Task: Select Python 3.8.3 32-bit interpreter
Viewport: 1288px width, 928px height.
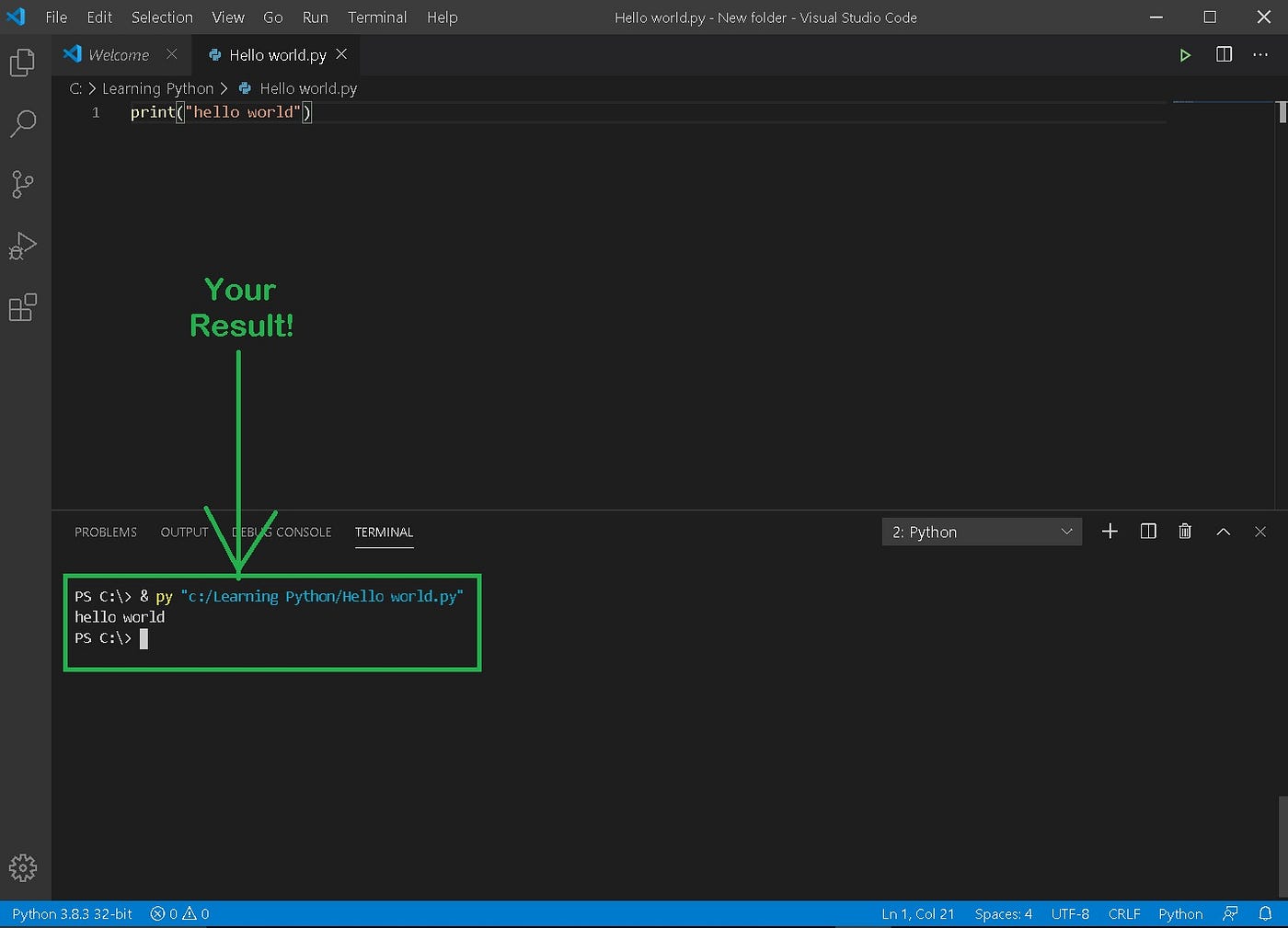Action: click(x=72, y=913)
